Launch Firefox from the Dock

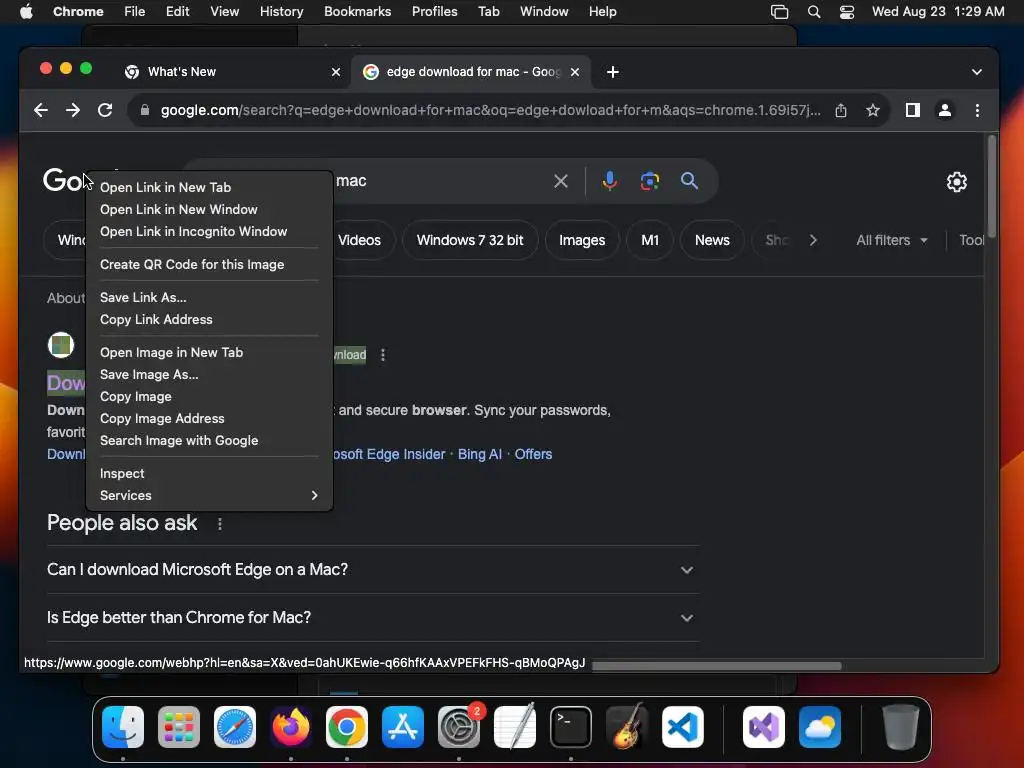coord(291,727)
